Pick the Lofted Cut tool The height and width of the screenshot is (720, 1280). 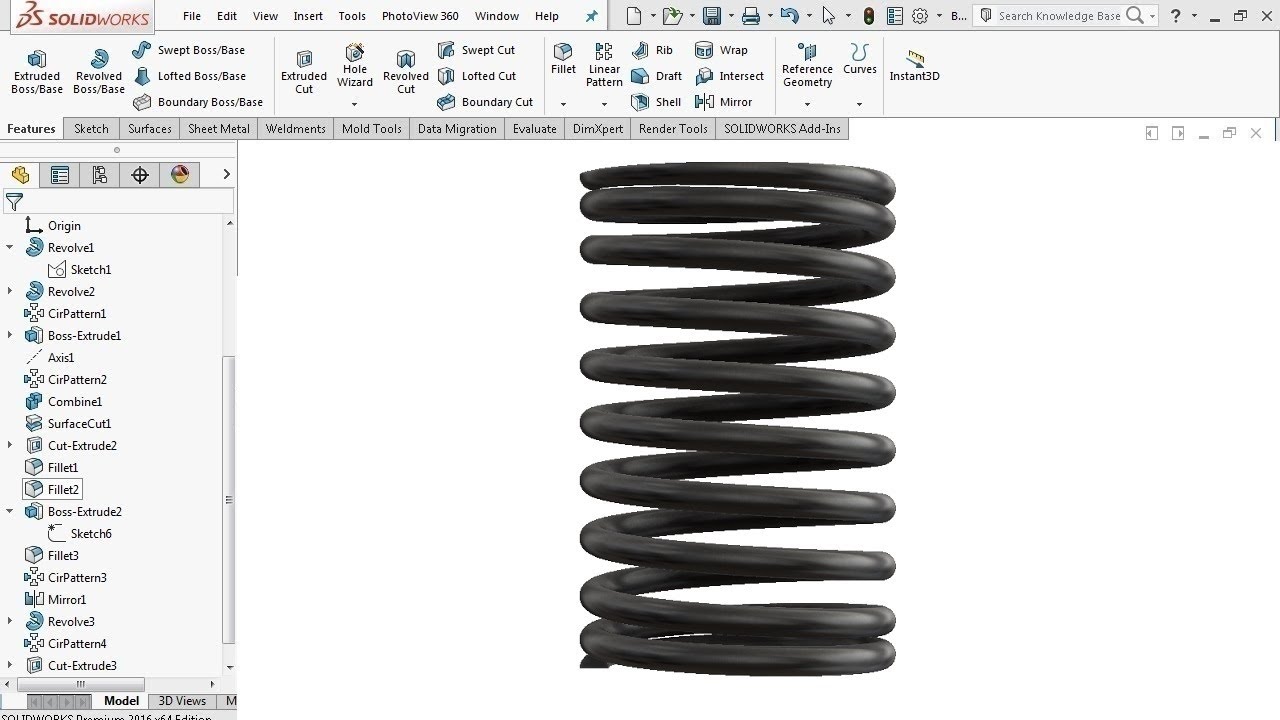pyautogui.click(x=476, y=76)
